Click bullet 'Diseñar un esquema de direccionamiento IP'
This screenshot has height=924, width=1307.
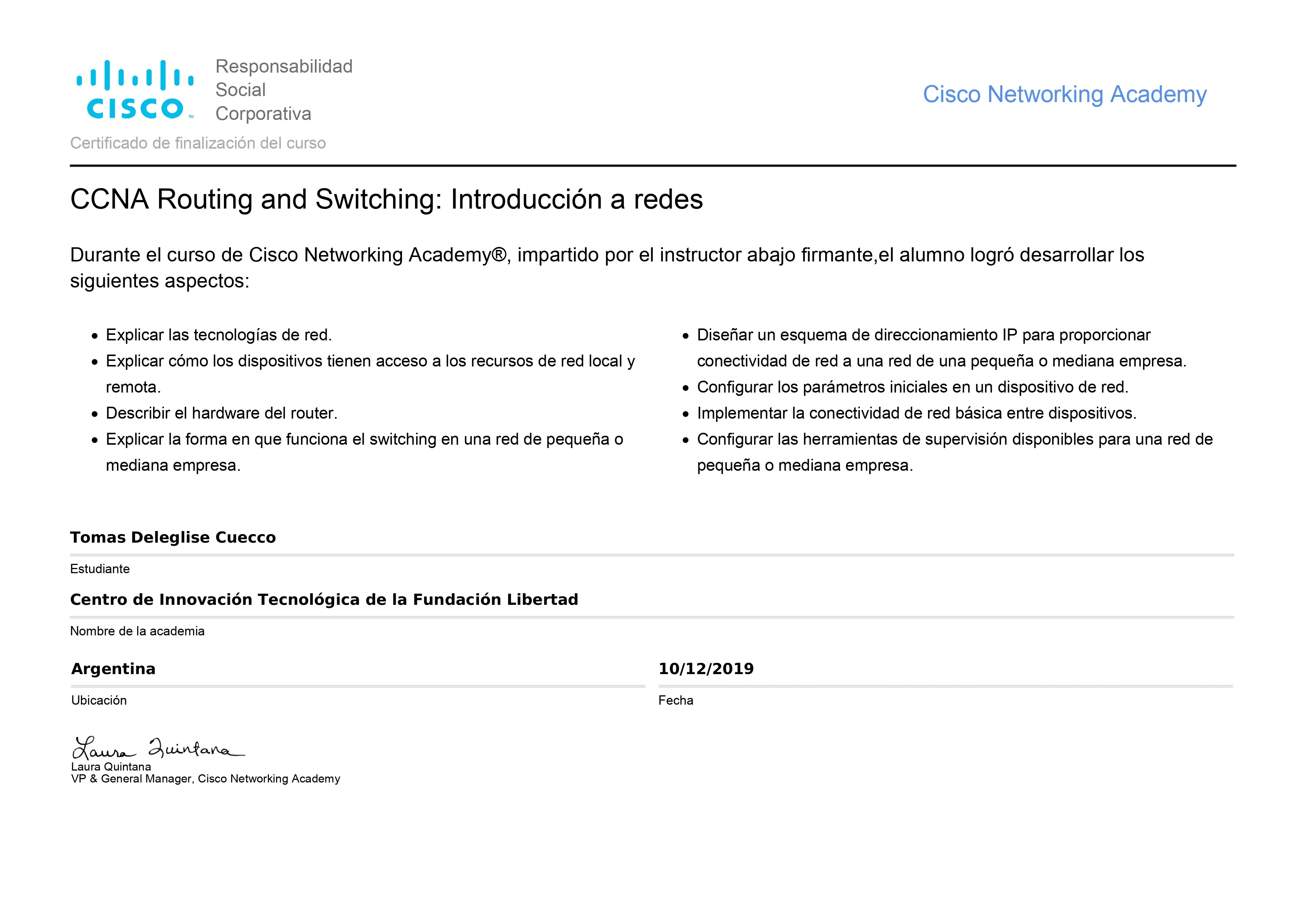(x=942, y=347)
